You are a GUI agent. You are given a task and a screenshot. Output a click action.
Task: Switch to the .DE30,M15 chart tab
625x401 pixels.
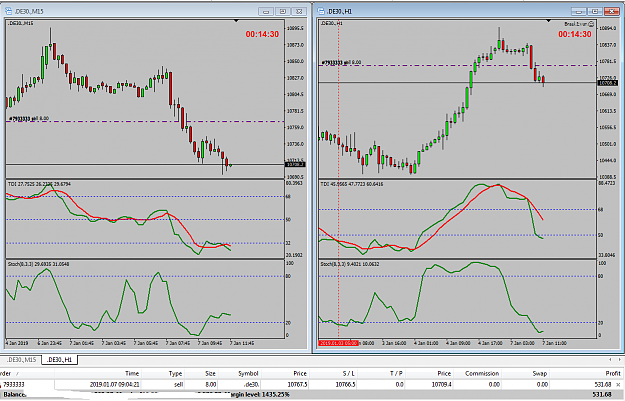click(x=21, y=360)
